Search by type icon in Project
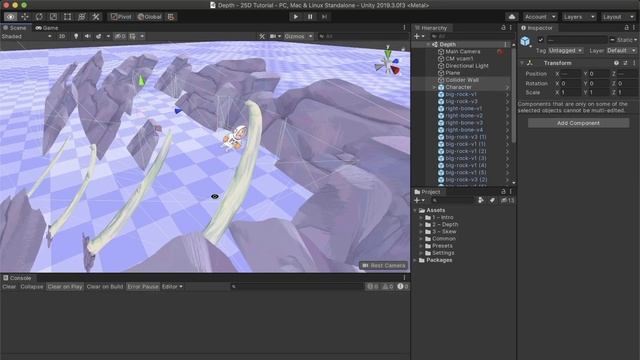The image size is (640, 360). point(481,200)
